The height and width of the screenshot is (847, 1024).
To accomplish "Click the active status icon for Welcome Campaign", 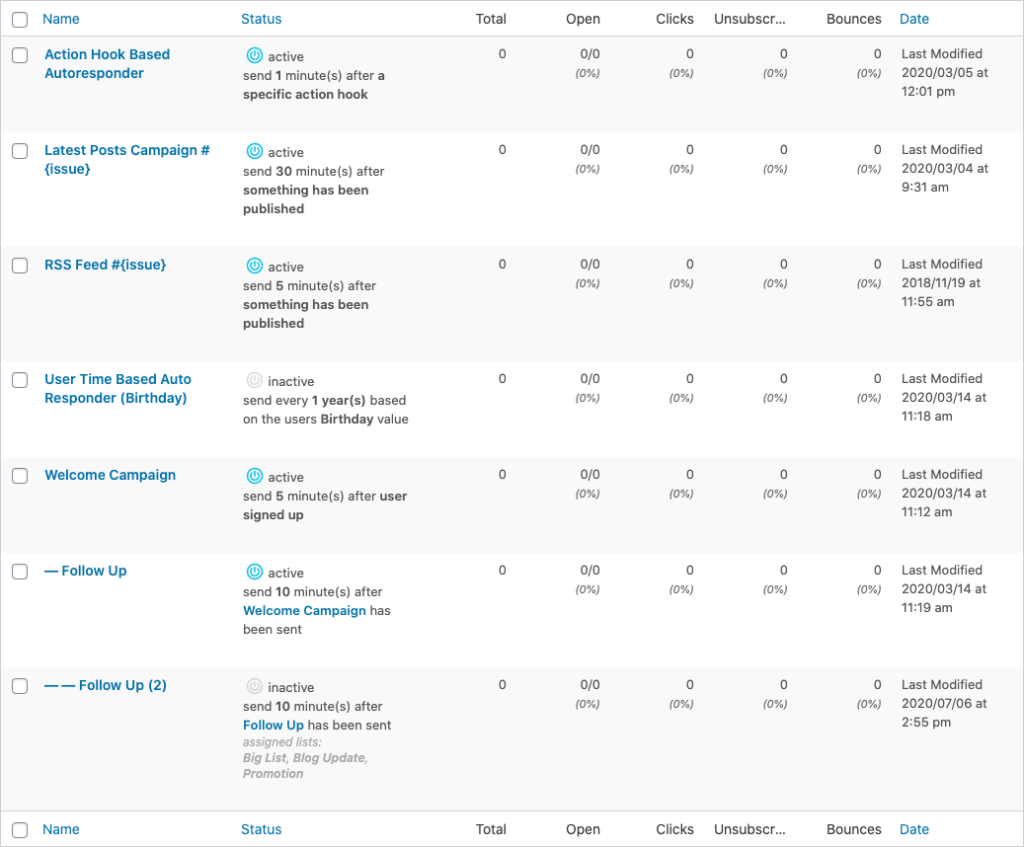I will [x=254, y=477].
